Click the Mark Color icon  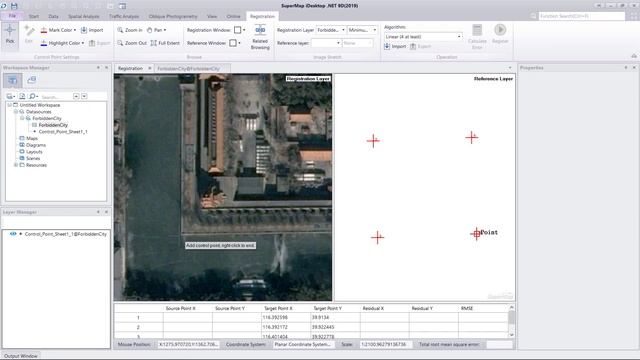[44, 30]
